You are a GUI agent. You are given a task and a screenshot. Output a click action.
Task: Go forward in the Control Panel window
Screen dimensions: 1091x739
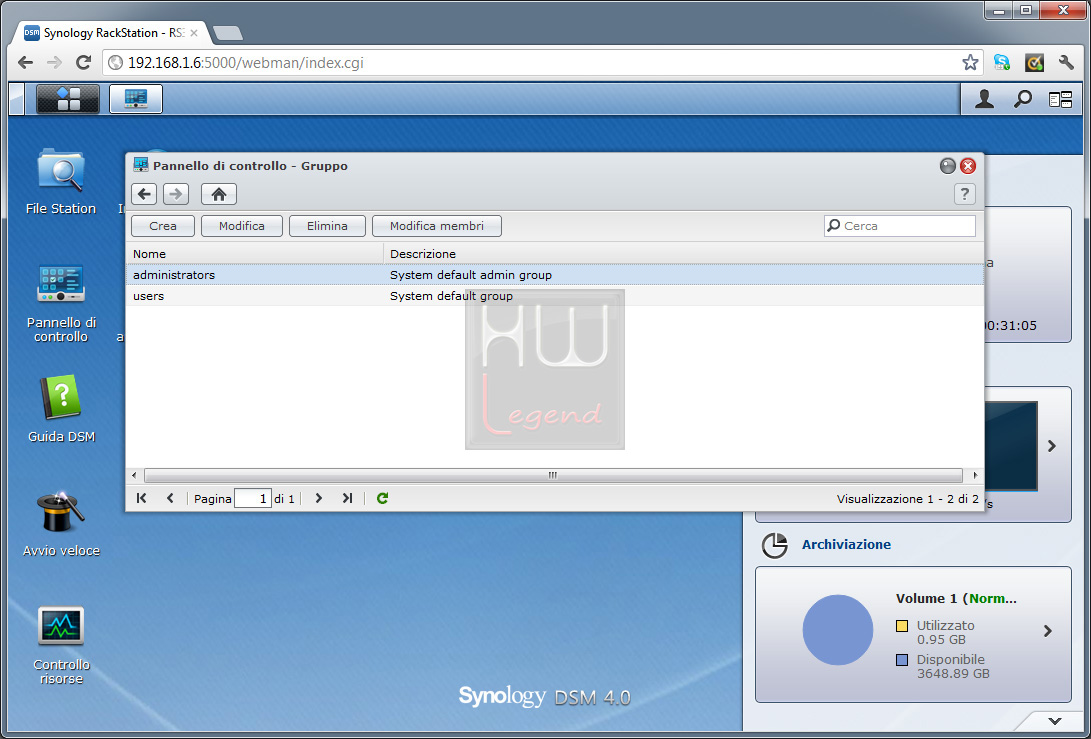click(176, 194)
